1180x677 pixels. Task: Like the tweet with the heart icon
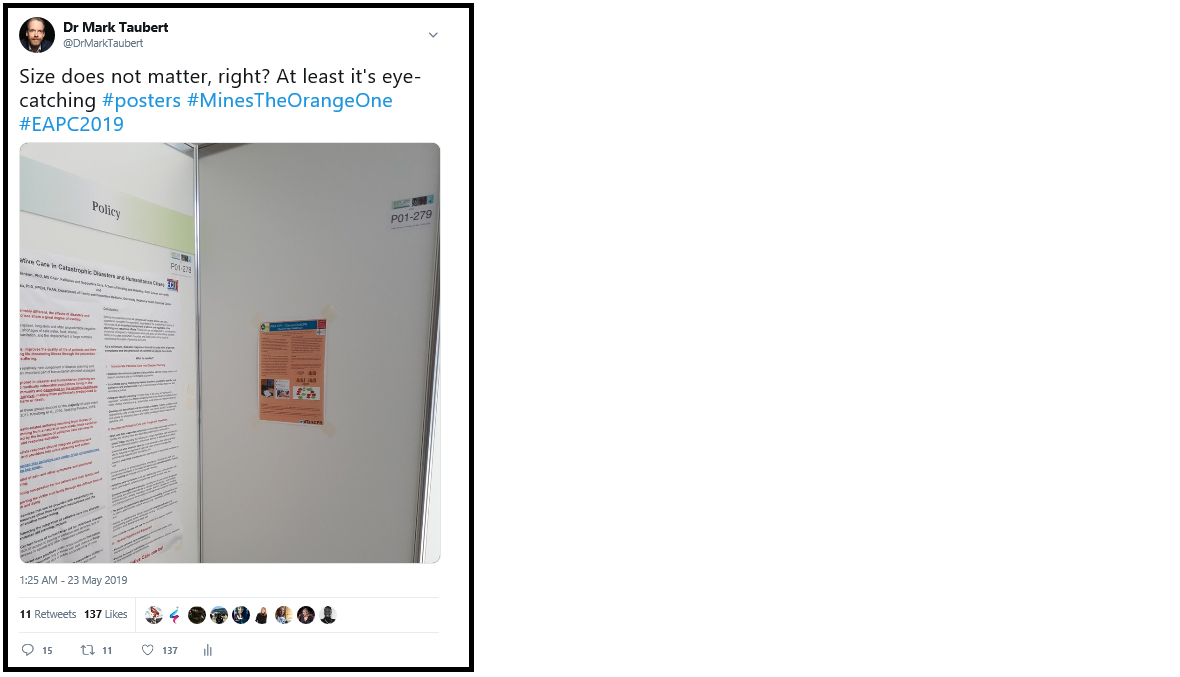point(148,650)
